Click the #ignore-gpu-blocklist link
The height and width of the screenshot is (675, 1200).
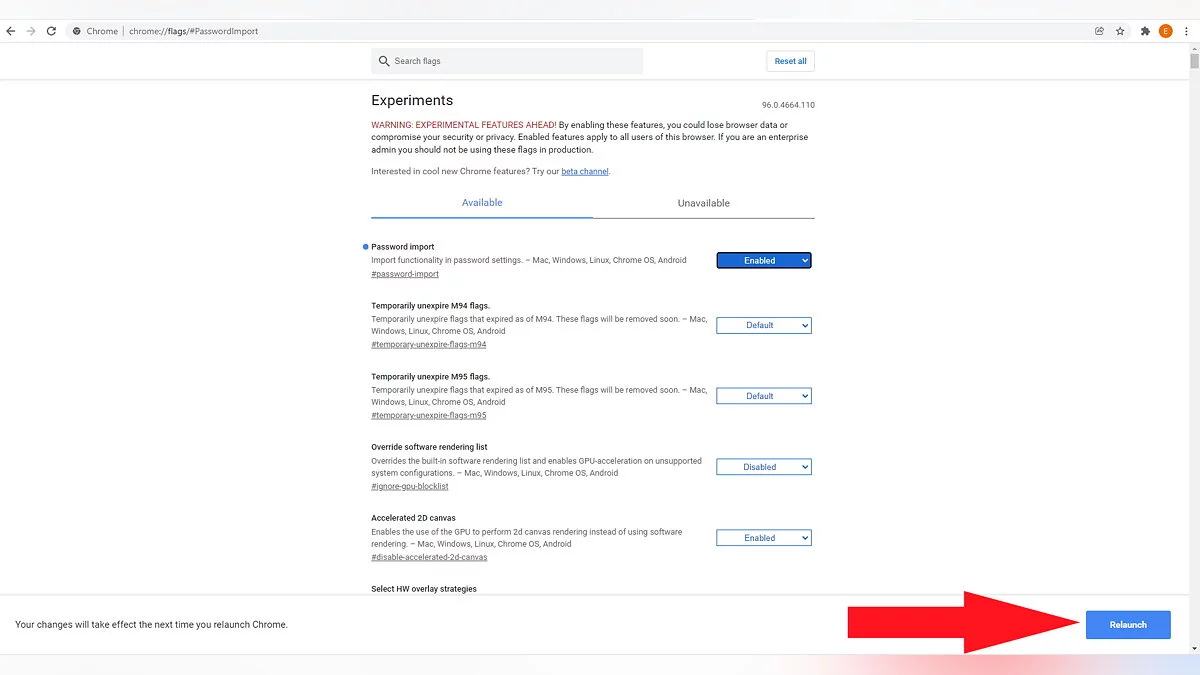point(410,487)
